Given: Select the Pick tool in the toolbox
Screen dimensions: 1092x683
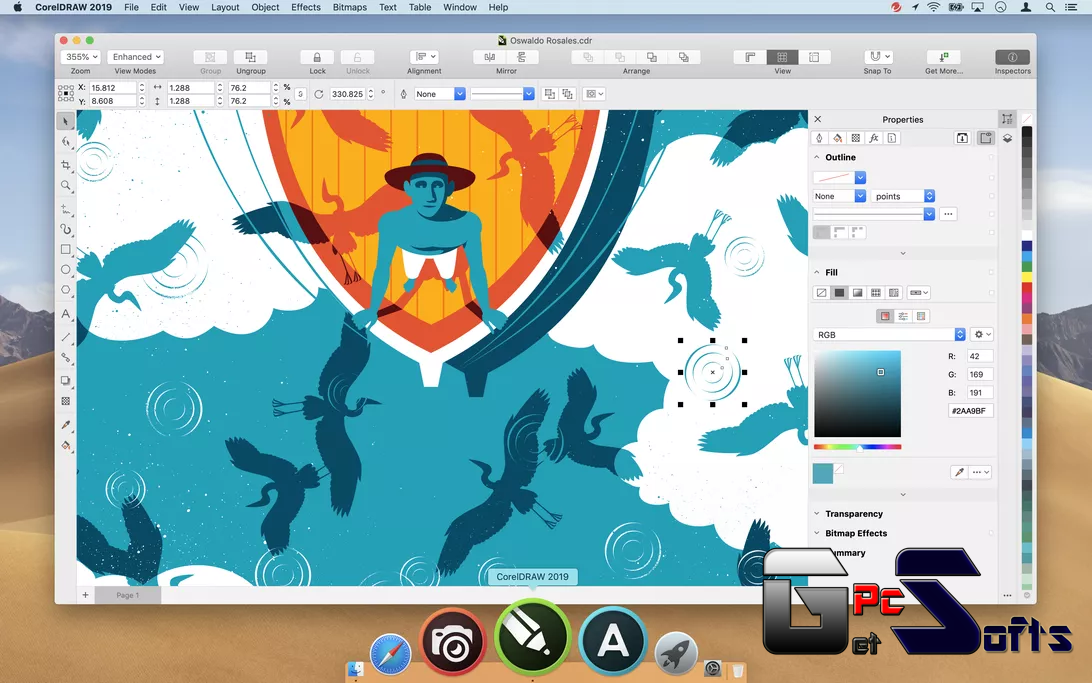Looking at the screenshot, I should (65, 121).
